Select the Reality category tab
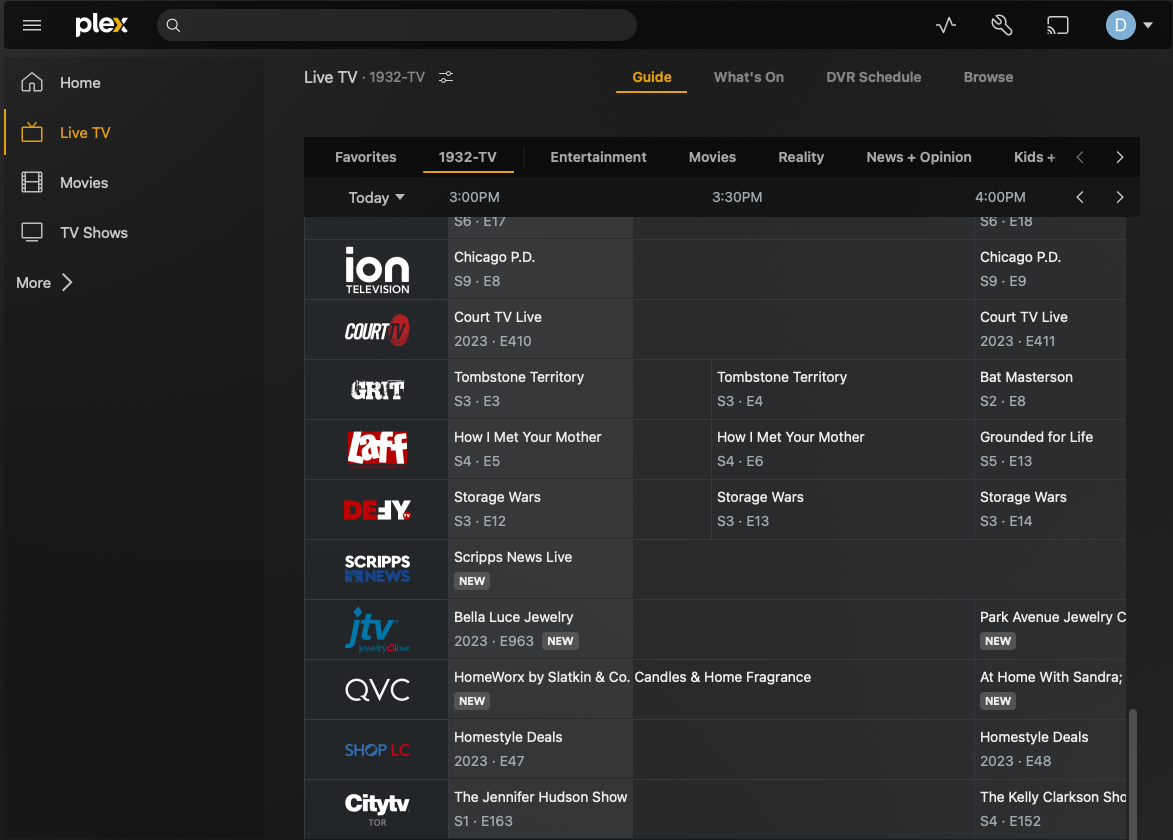The image size is (1173, 840). tap(800, 157)
